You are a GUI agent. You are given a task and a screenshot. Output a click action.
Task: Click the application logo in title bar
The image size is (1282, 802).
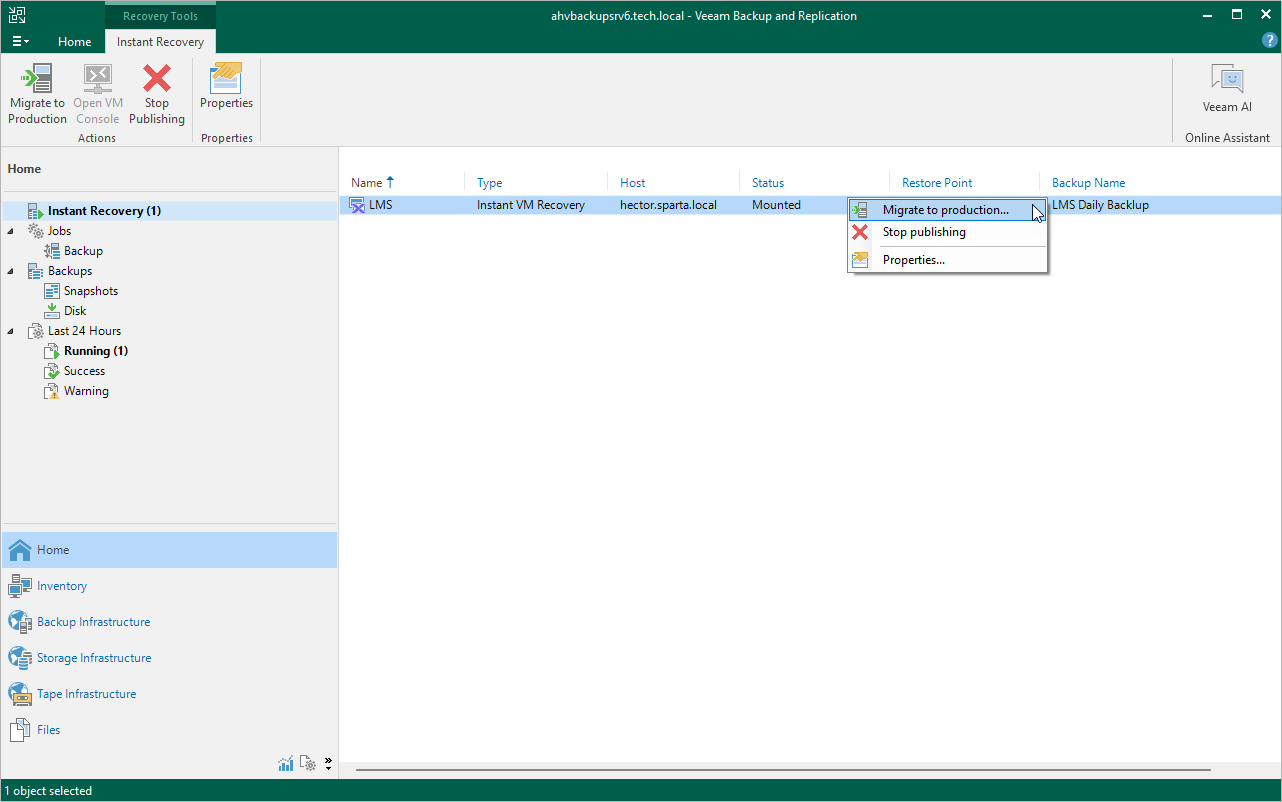tap(17, 15)
